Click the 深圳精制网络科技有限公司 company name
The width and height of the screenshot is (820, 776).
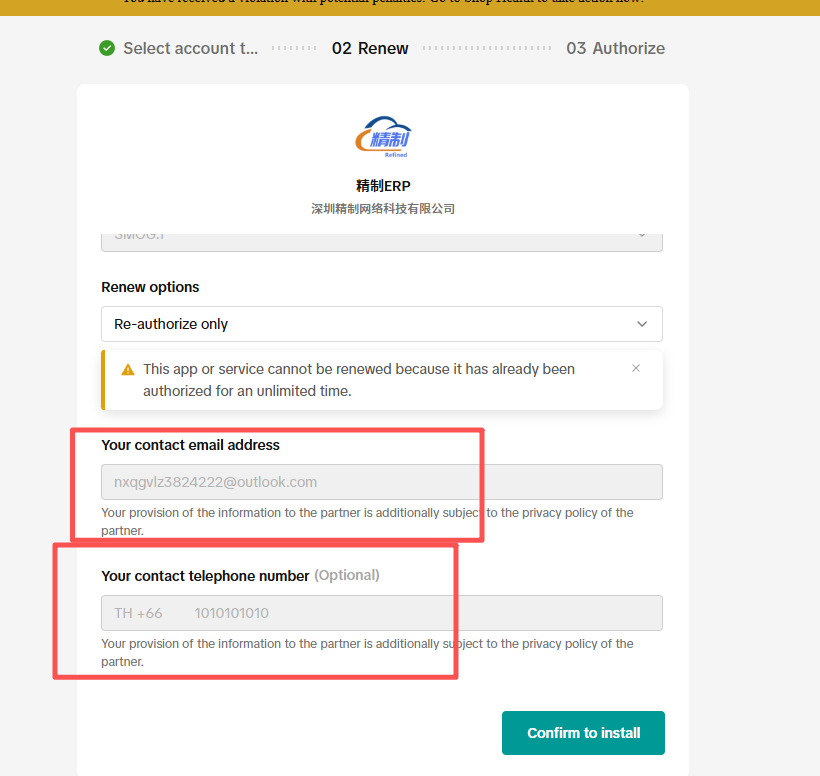383,209
